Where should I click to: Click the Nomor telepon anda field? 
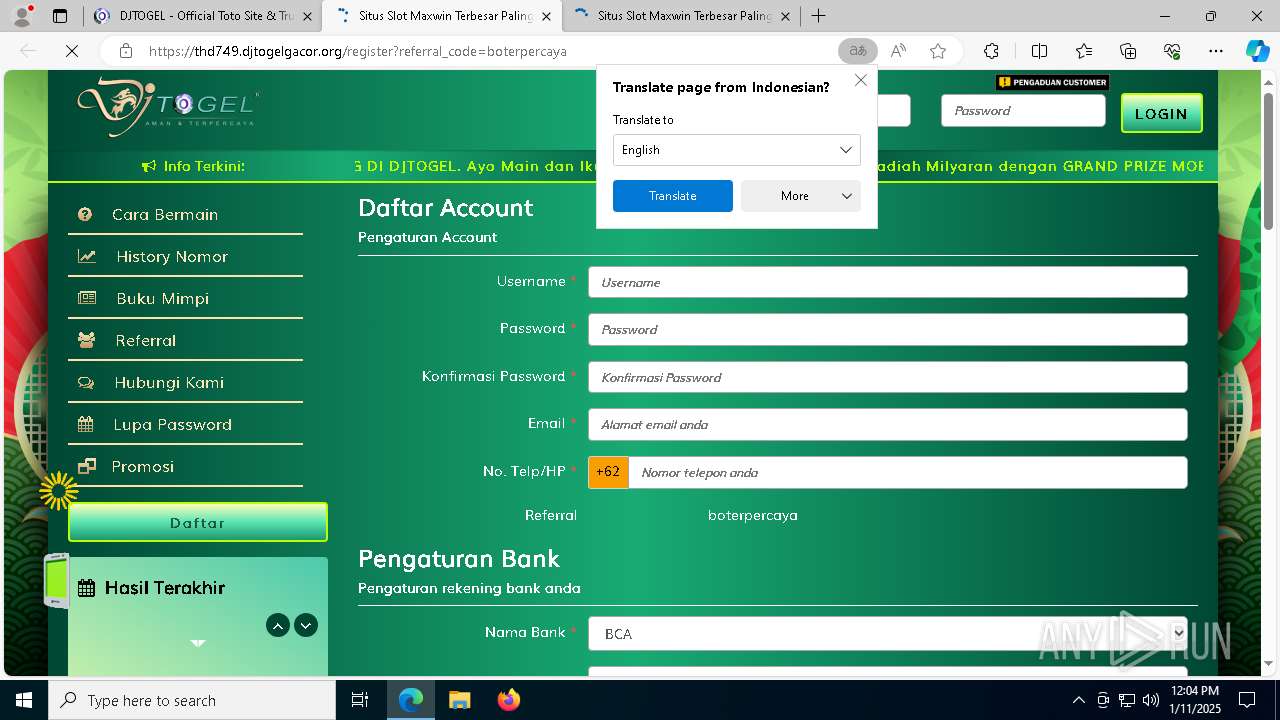(908, 472)
